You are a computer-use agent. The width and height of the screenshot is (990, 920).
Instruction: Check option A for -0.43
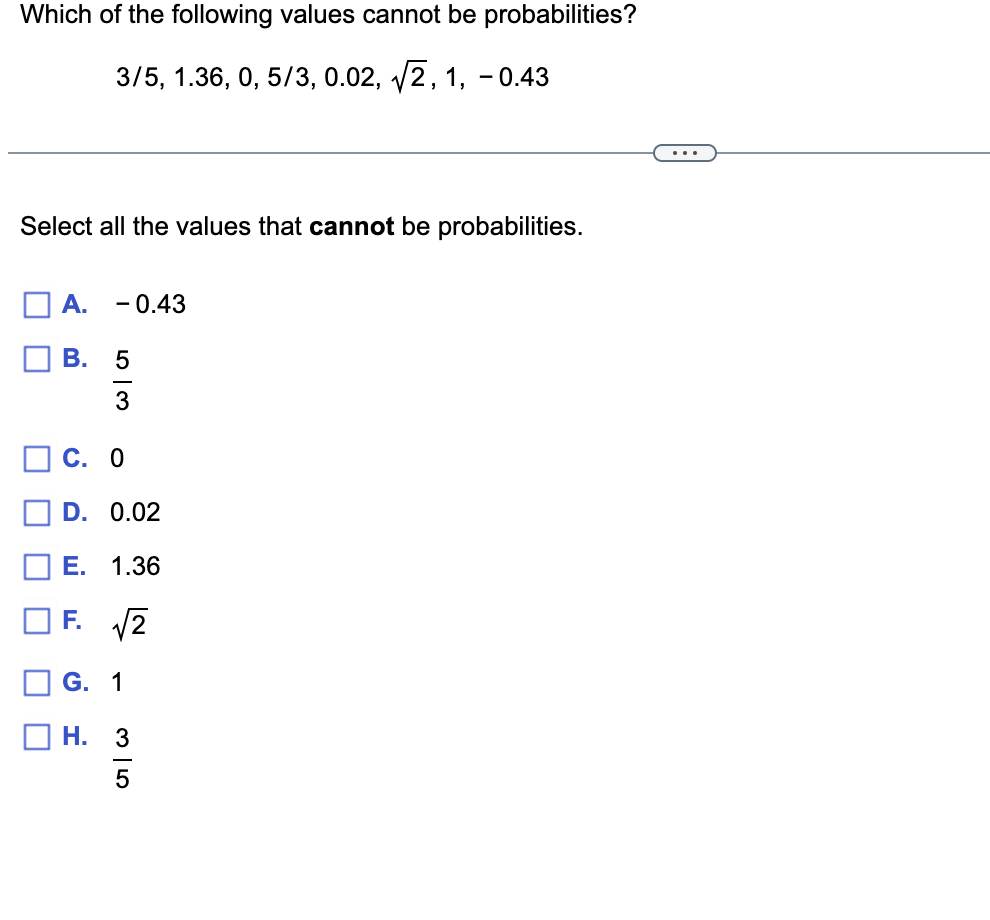point(36,303)
